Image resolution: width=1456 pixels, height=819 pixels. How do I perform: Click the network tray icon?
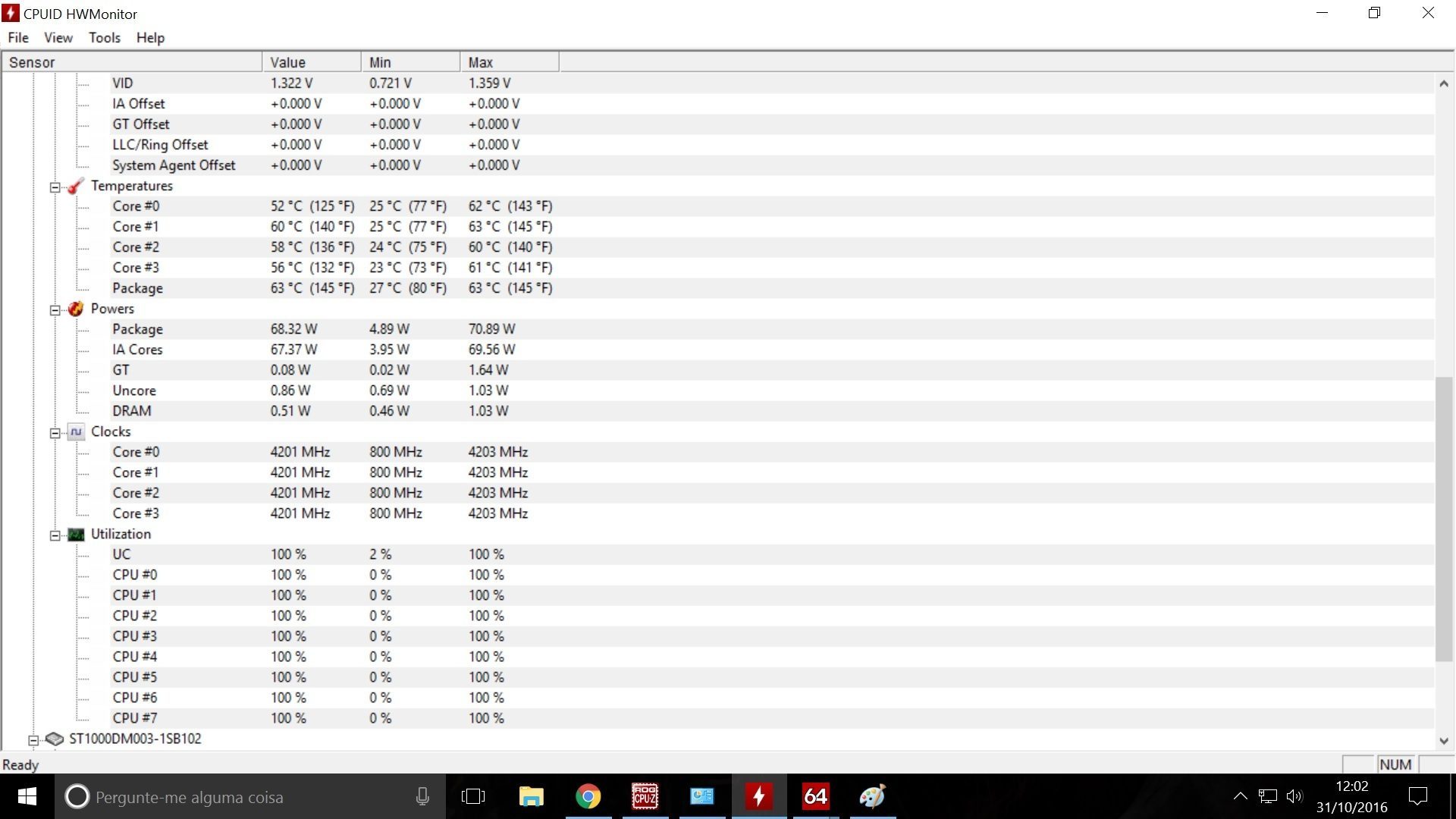click(1267, 796)
